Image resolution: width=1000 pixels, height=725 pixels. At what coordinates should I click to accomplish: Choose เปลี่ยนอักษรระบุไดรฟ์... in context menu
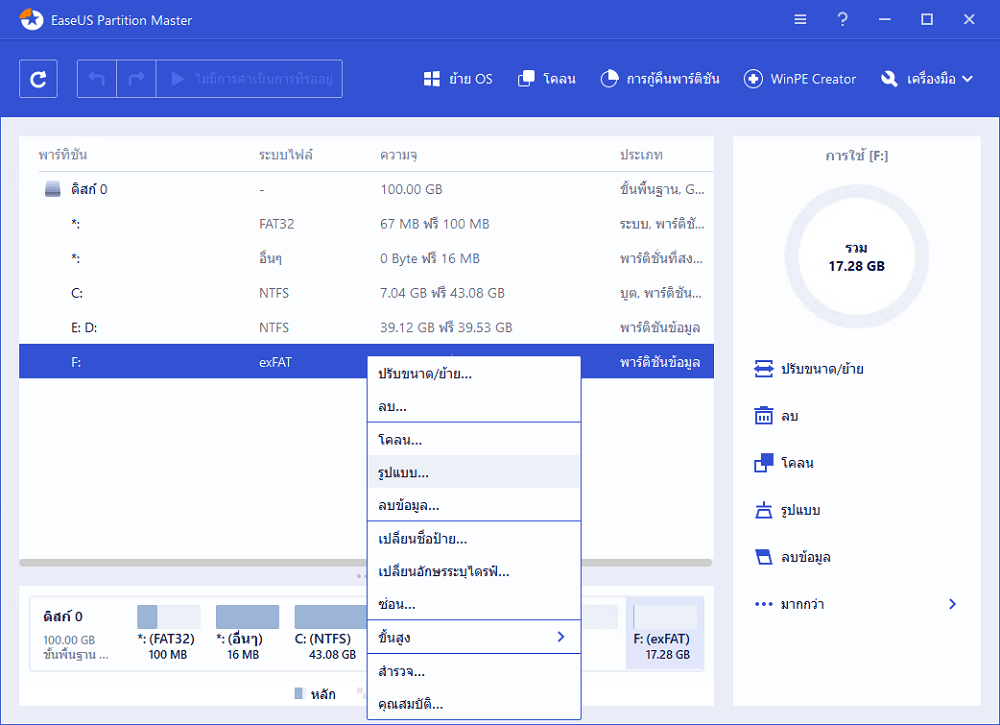coord(474,571)
